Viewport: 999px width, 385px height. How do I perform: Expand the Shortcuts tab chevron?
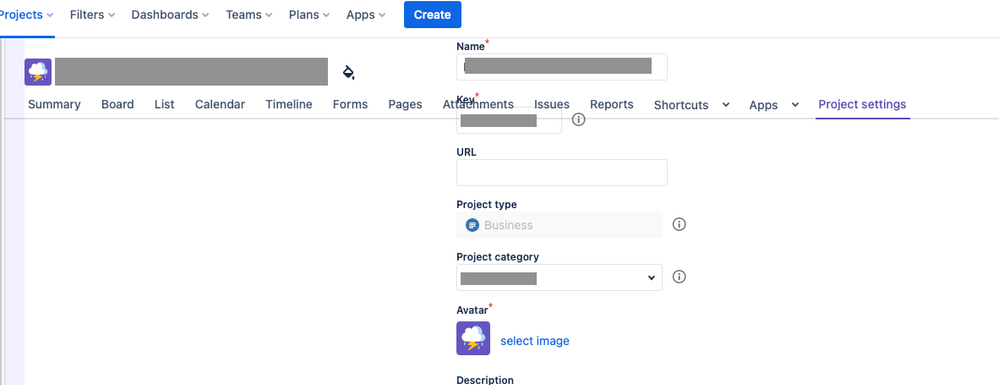726,105
